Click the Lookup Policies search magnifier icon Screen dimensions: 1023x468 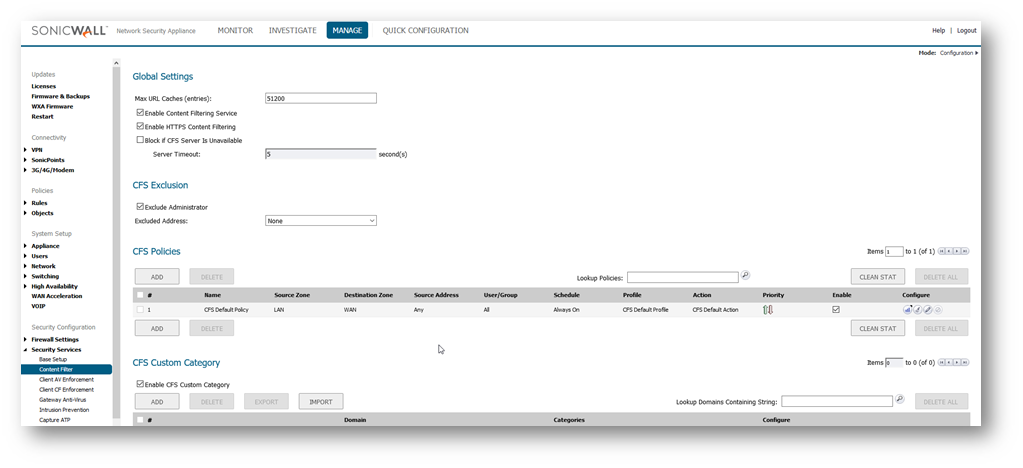point(745,276)
